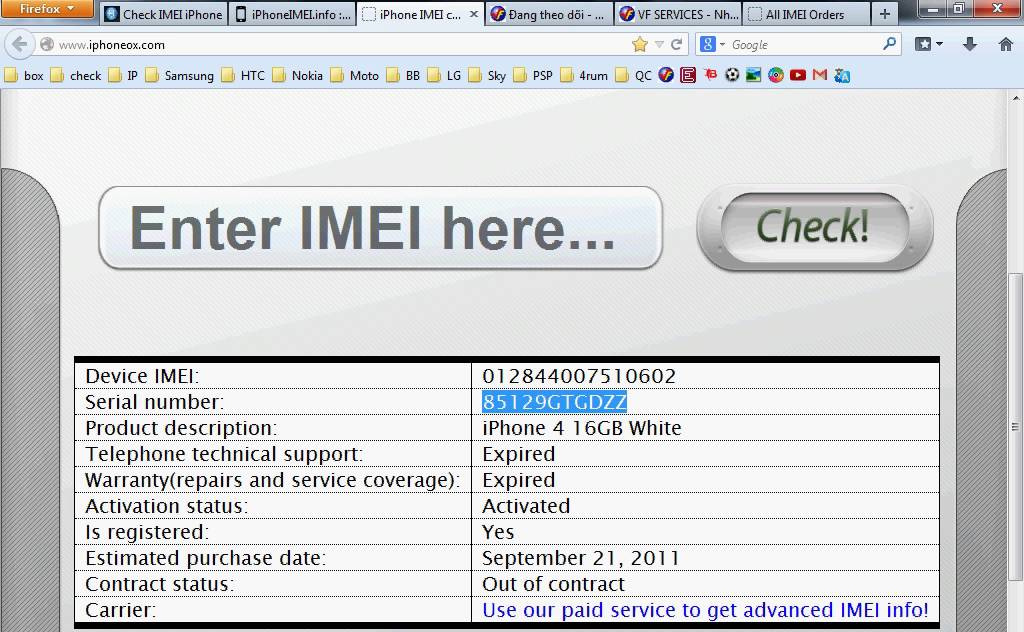Screen dimensions: 1024x632
Task: Click the Check! button
Action: click(814, 227)
